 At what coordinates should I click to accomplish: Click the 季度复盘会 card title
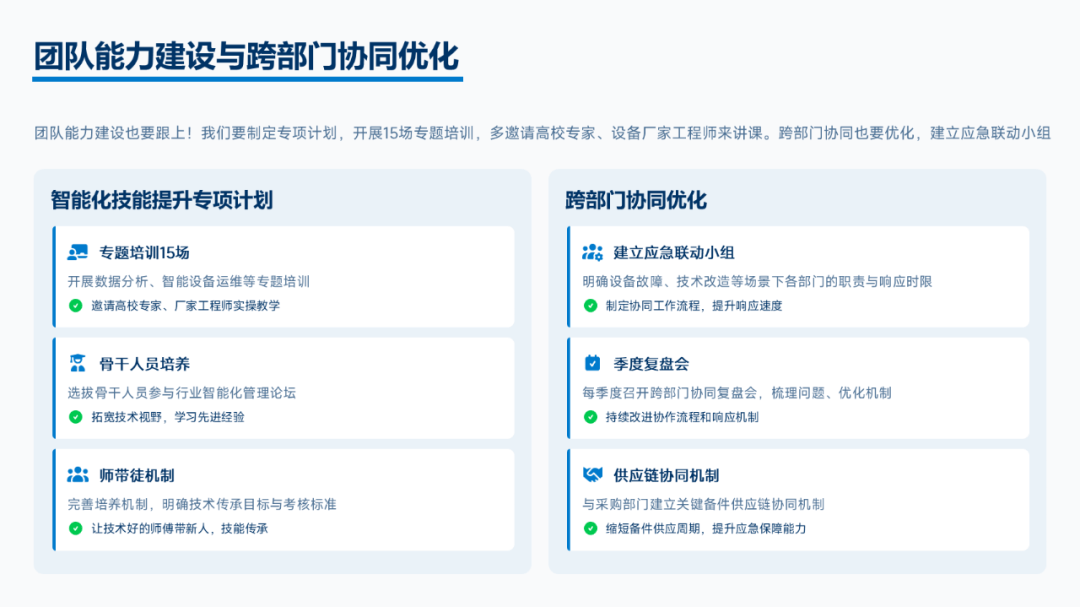tap(651, 364)
